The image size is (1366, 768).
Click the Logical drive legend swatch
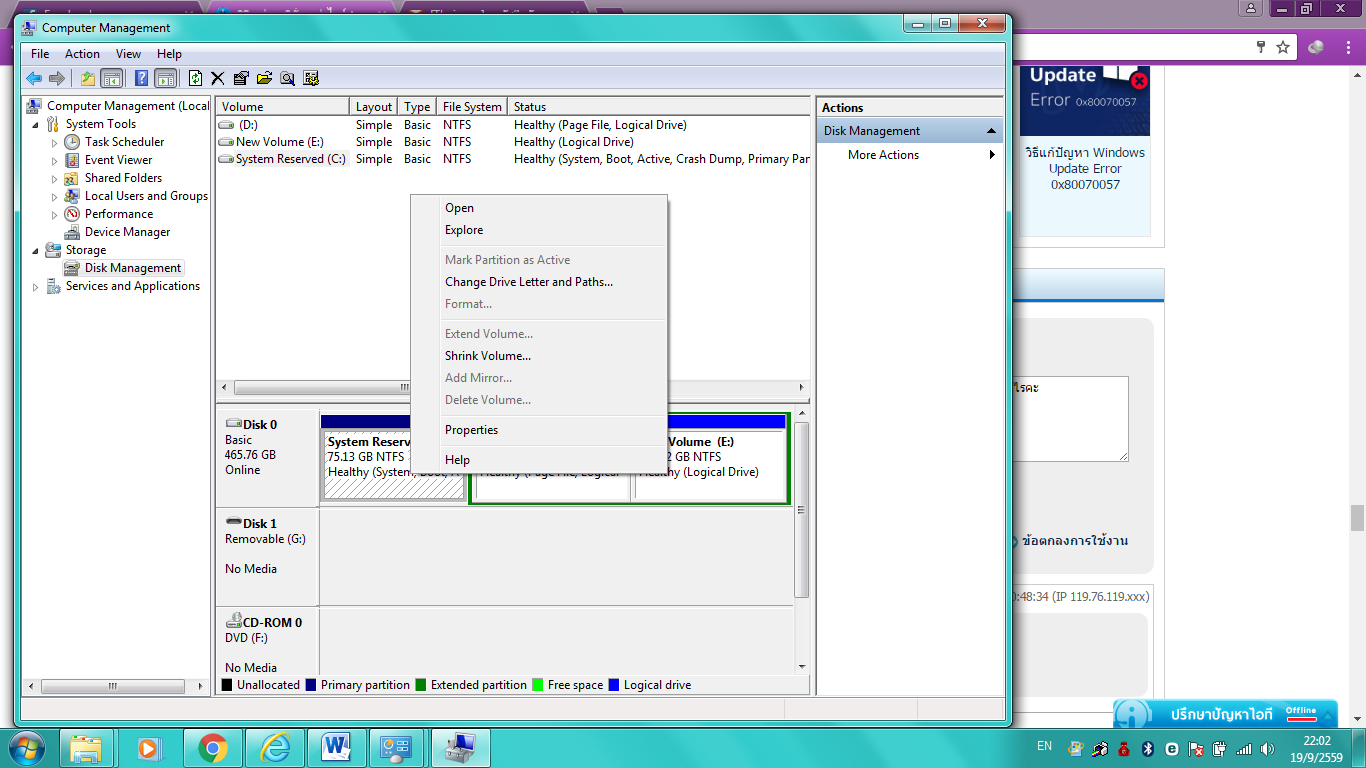tap(614, 685)
